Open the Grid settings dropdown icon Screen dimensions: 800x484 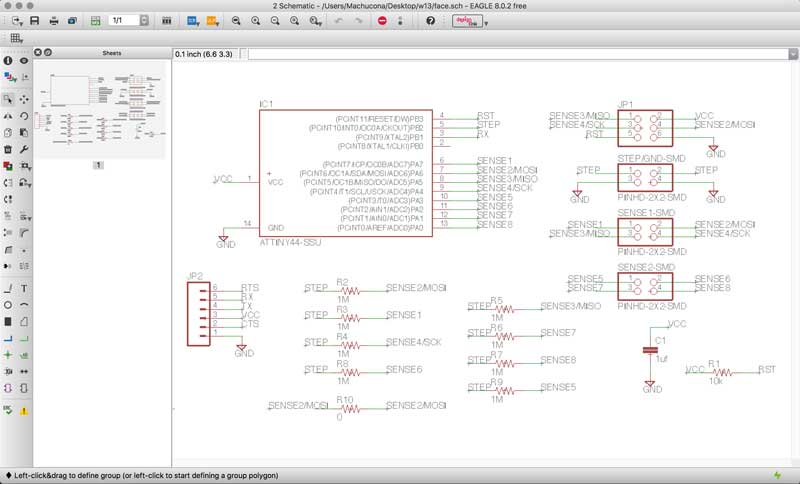click(x=16, y=38)
